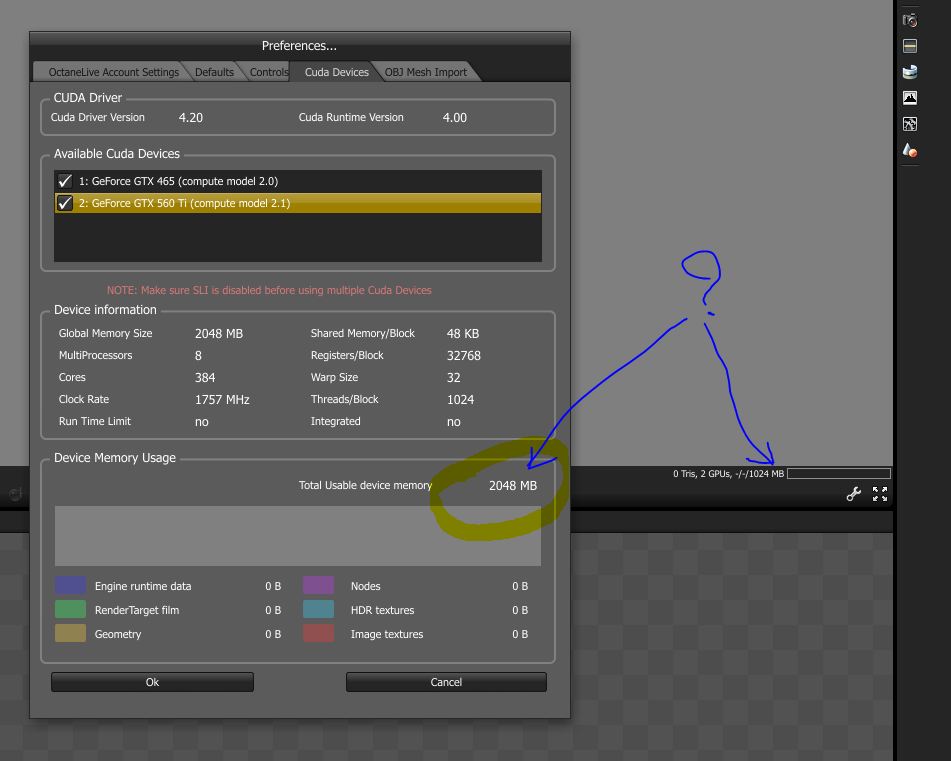Uncheck the GeForce GTX 465 device checkbox
The width and height of the screenshot is (951, 761).
click(x=65, y=181)
